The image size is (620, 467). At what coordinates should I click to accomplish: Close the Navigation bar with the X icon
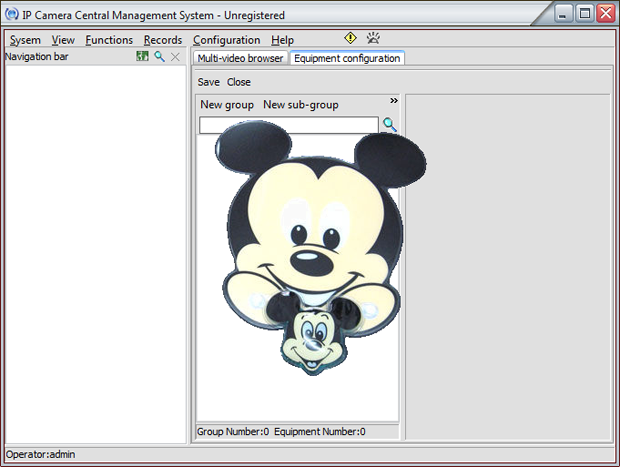175,57
